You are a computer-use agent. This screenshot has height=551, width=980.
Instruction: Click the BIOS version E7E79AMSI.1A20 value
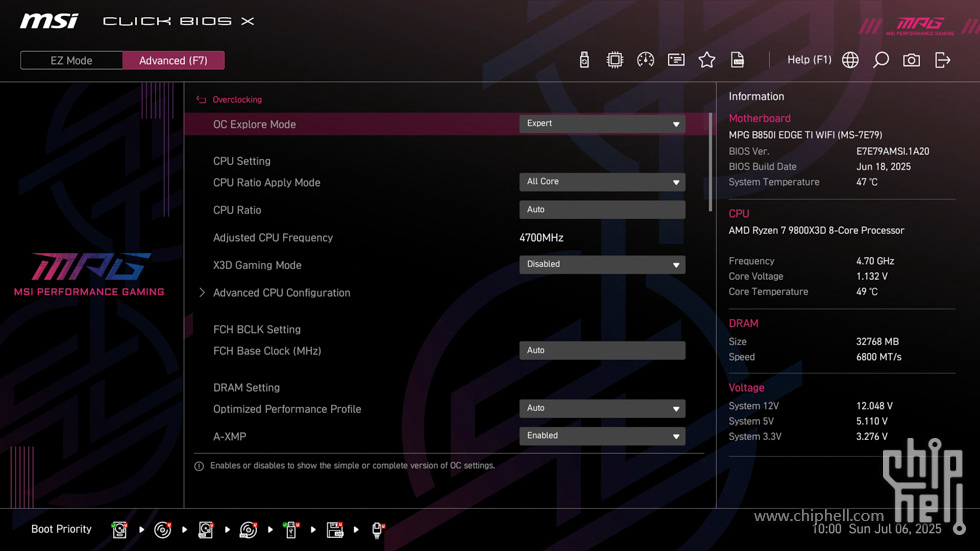[892, 151]
